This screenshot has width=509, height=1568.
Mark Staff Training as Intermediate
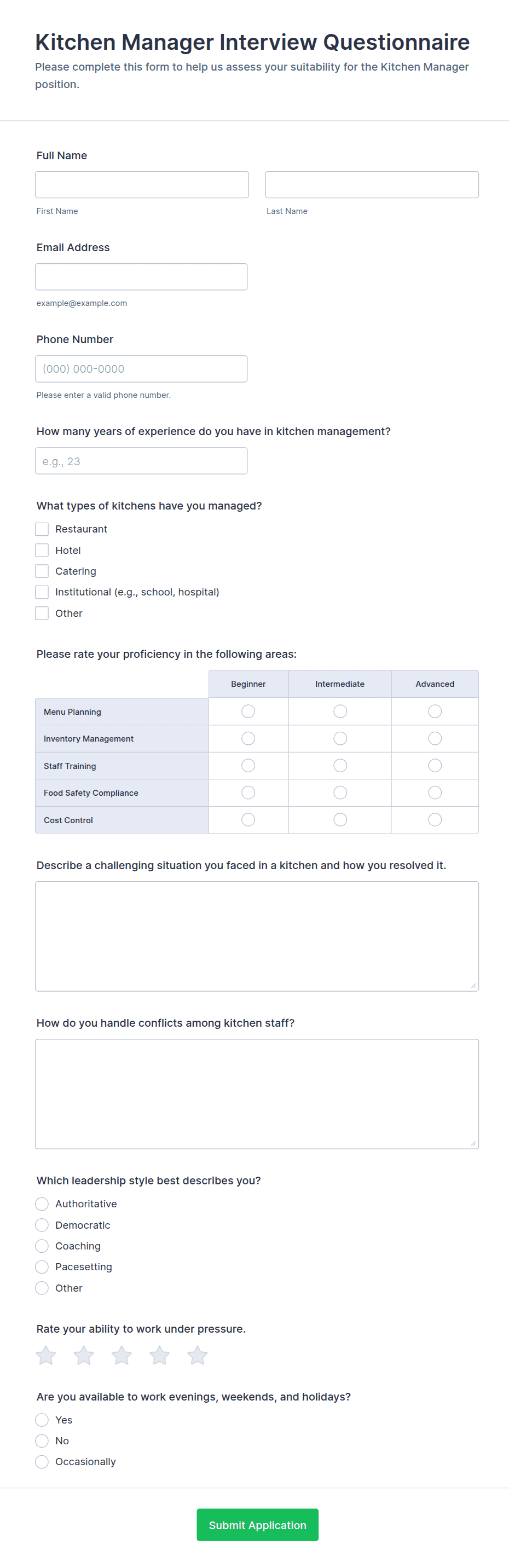(x=340, y=765)
